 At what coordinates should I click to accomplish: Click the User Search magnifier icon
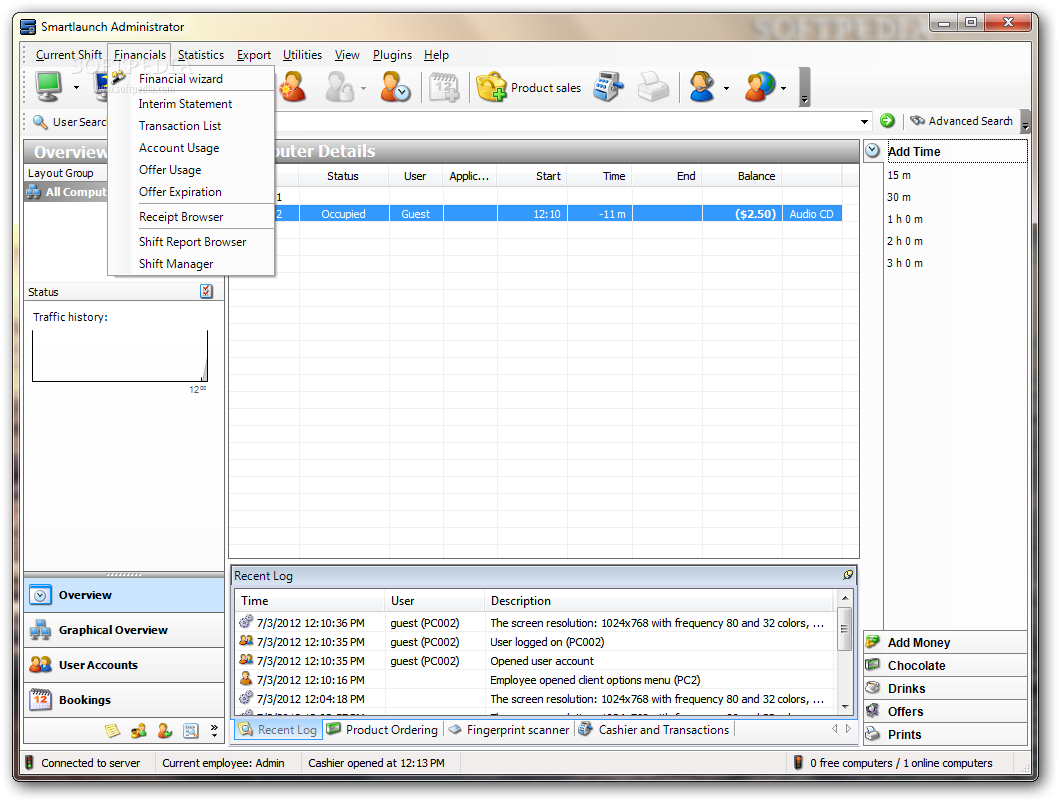click(41, 122)
